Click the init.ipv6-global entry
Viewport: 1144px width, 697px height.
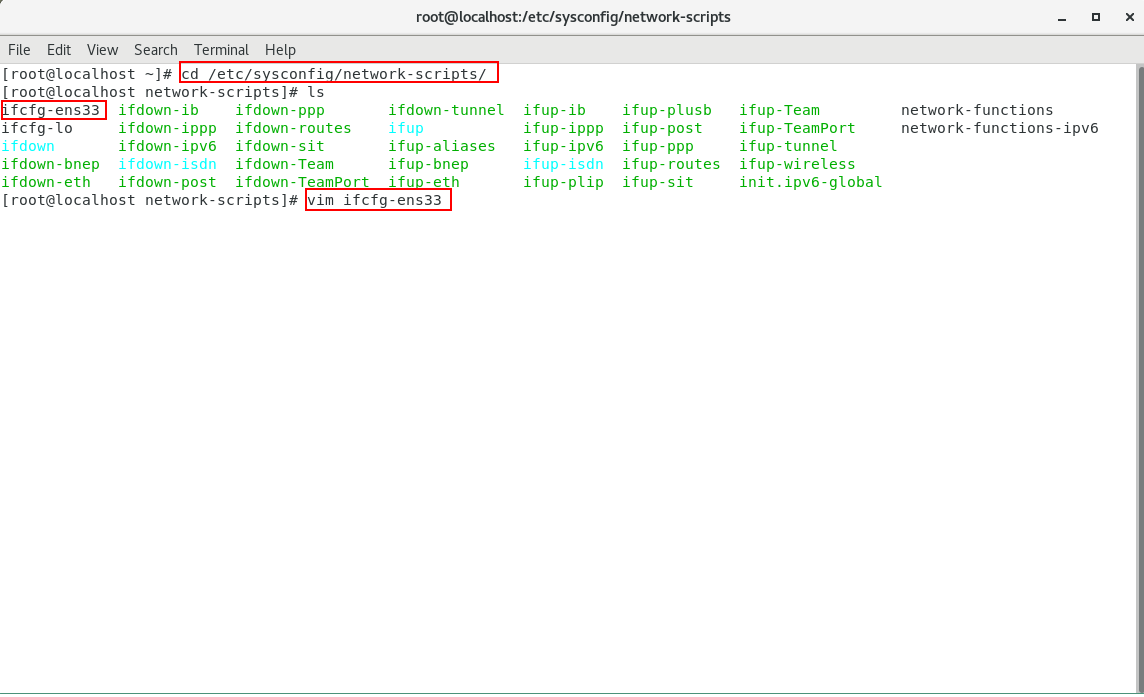click(x=811, y=182)
